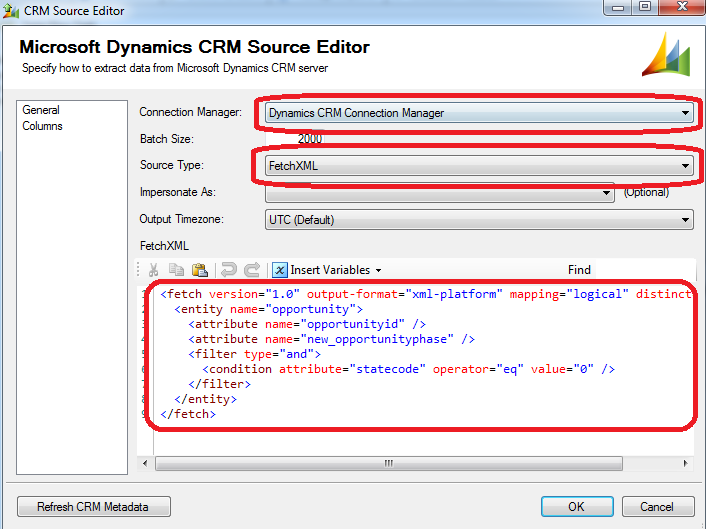Click the filter type="and" line
Image resolution: width=706 pixels, height=529 pixels.
click(x=254, y=354)
